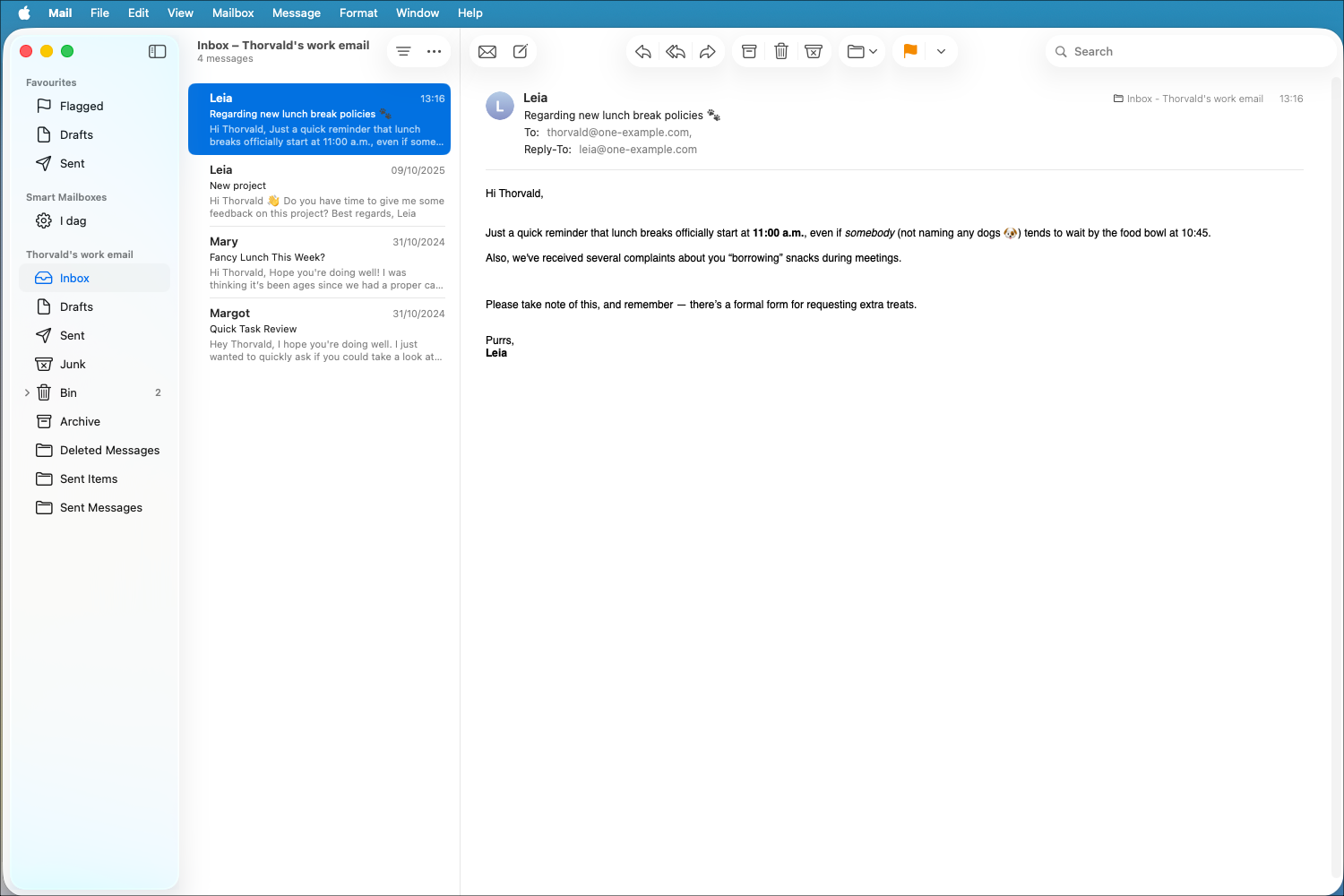
Task: Select the Flagged favourites mailbox
Action: 79,106
